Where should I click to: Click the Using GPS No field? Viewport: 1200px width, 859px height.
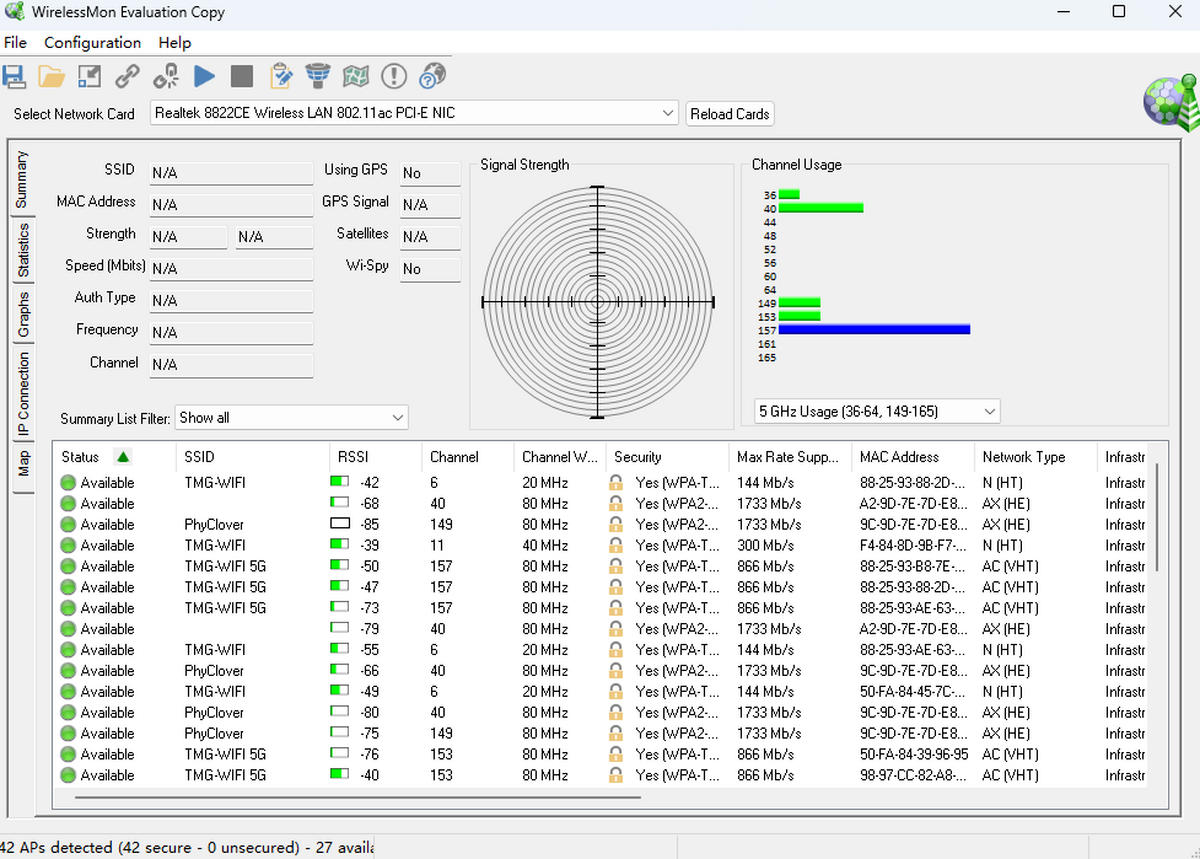pos(430,173)
